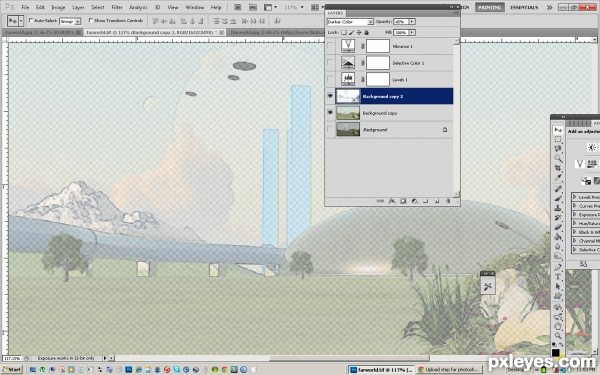Image resolution: width=600 pixels, height=375 pixels.
Task: Select the Dodge tool
Action: click(x=558, y=256)
